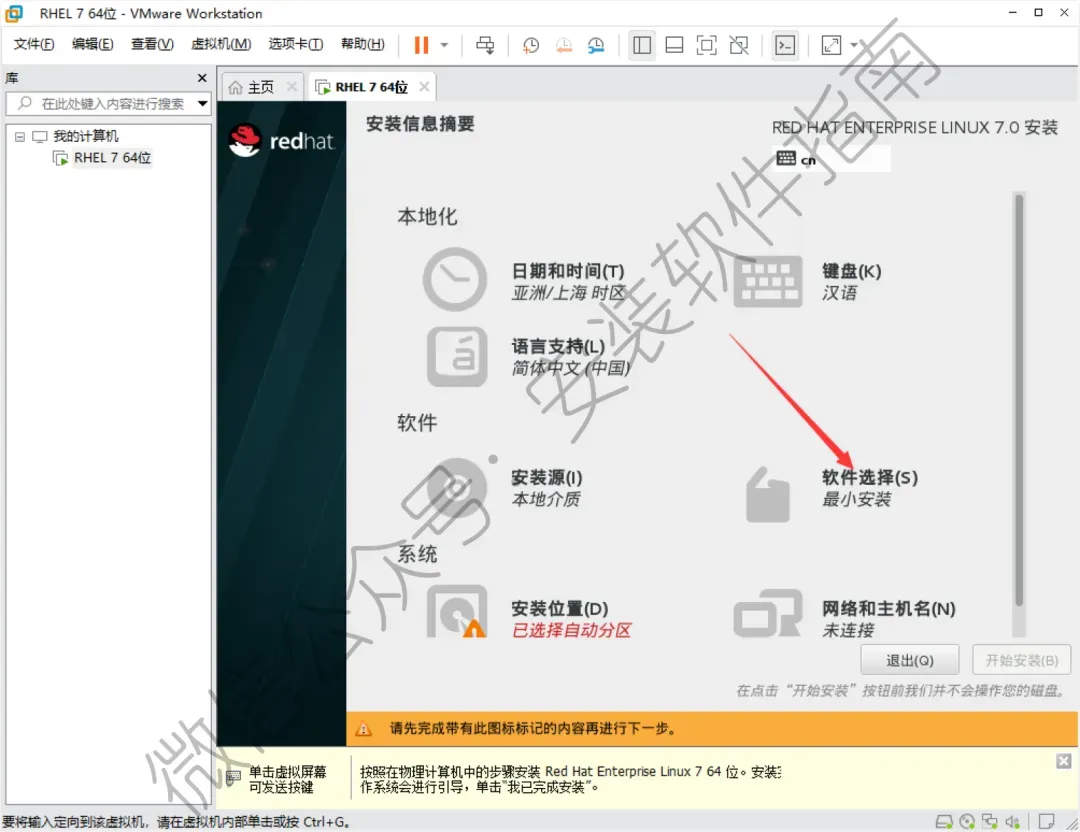Open 键盘(K) keyboard icon
The image size is (1080, 832).
point(768,282)
